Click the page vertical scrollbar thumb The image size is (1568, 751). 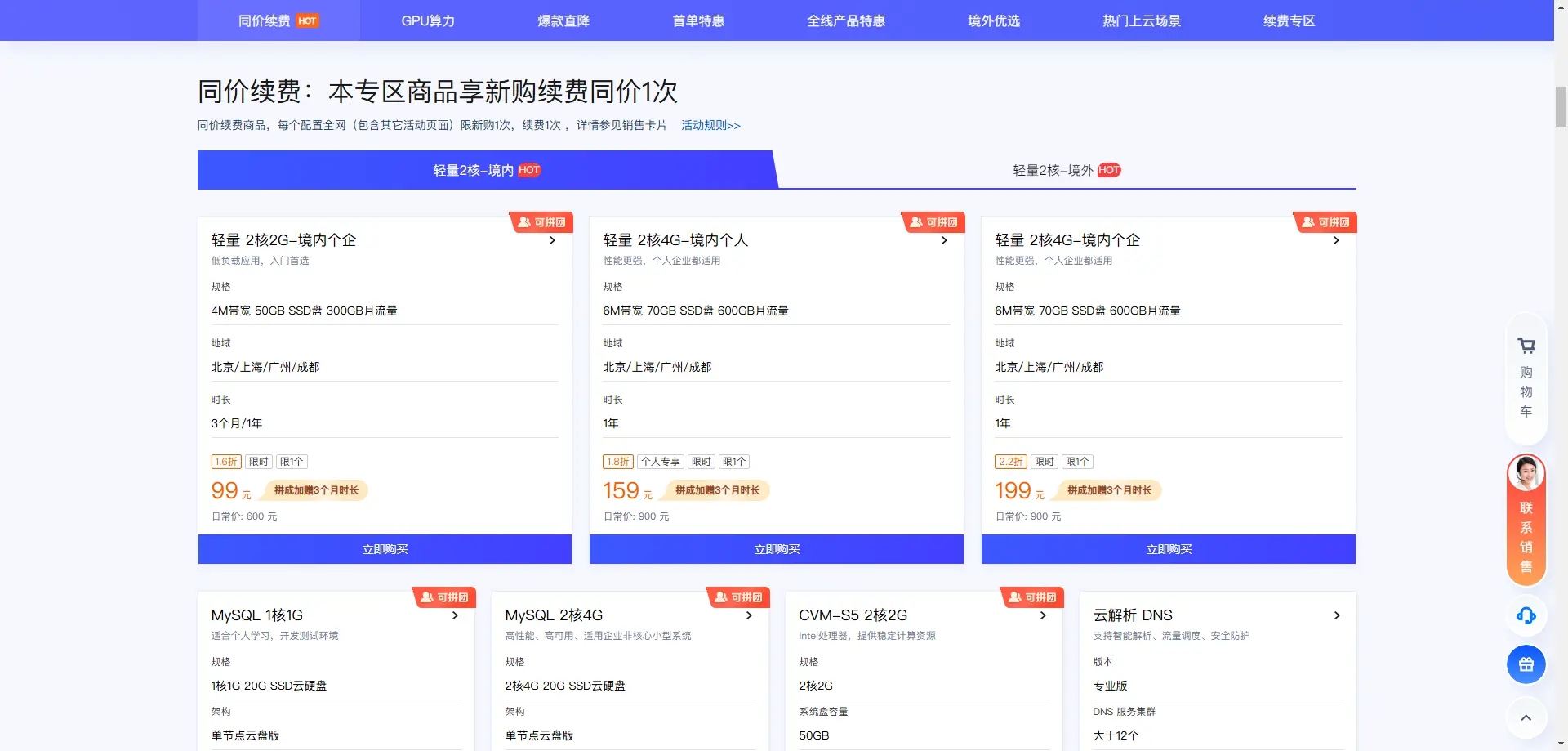tap(1561, 106)
